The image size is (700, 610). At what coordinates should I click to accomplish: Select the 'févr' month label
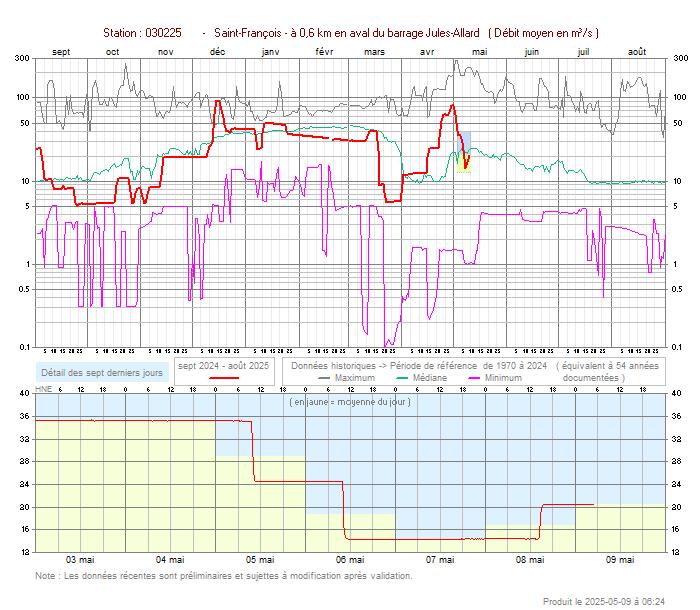[325, 52]
